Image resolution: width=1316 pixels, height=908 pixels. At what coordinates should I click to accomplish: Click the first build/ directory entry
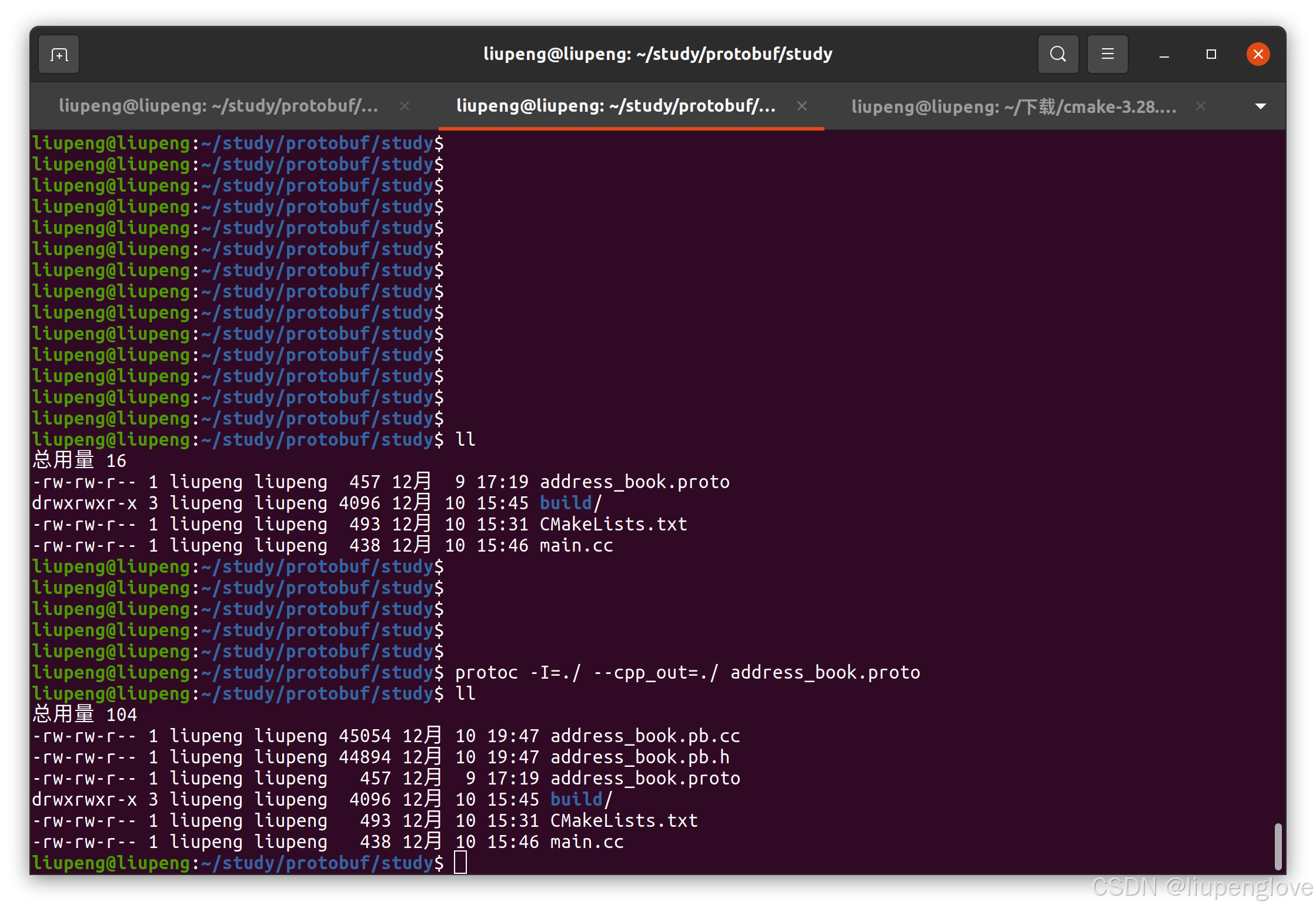571,503
